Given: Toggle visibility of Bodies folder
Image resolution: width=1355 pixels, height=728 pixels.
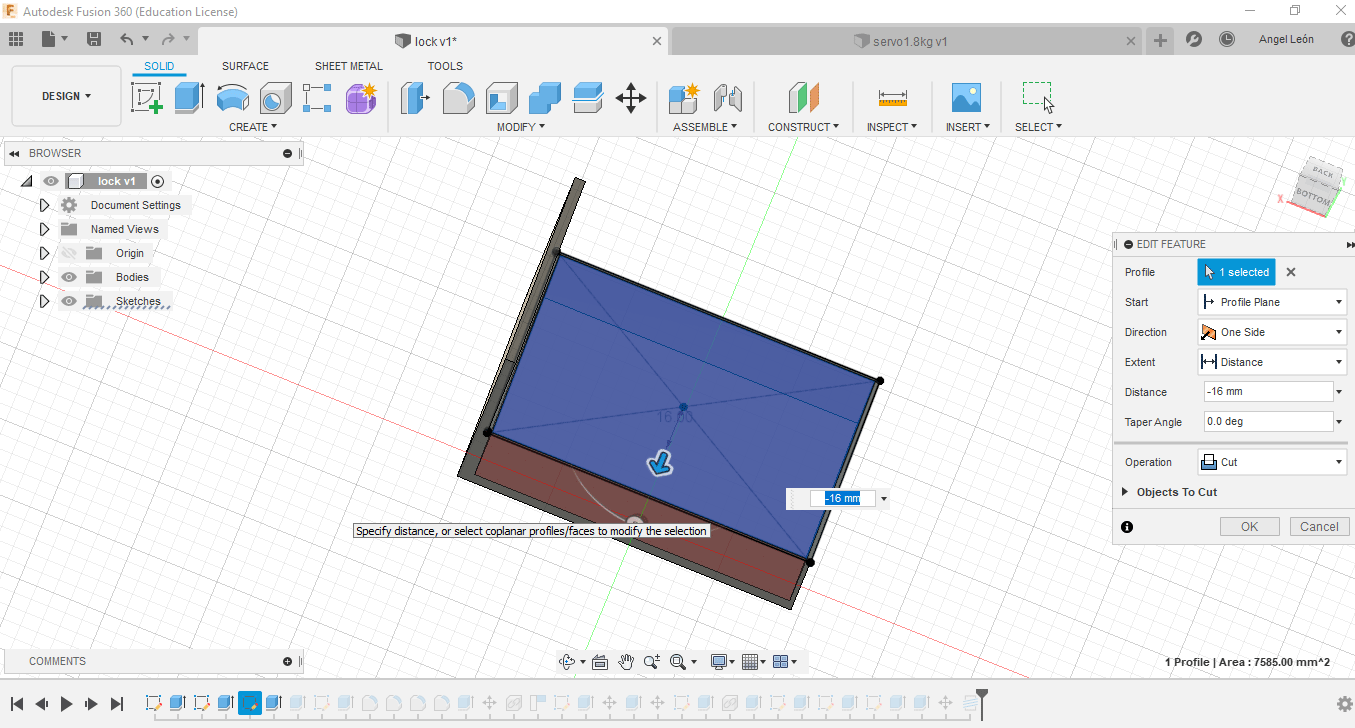Looking at the screenshot, I should tap(69, 277).
